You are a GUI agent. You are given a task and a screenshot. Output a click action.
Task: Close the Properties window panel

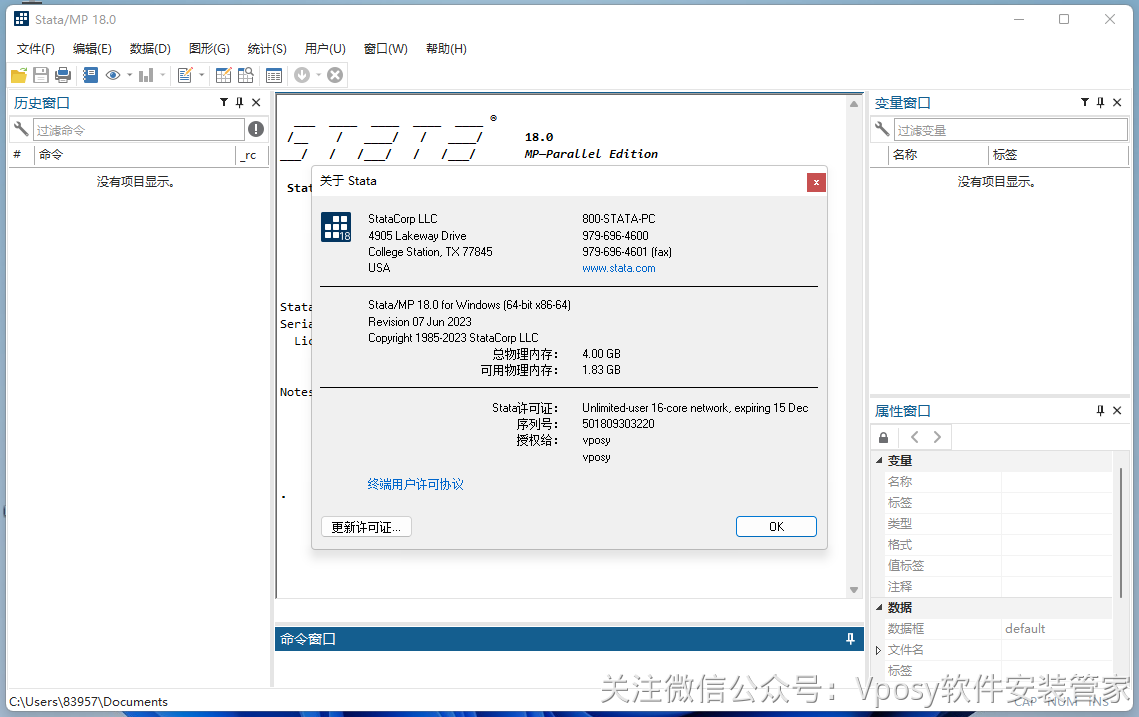click(x=1117, y=410)
